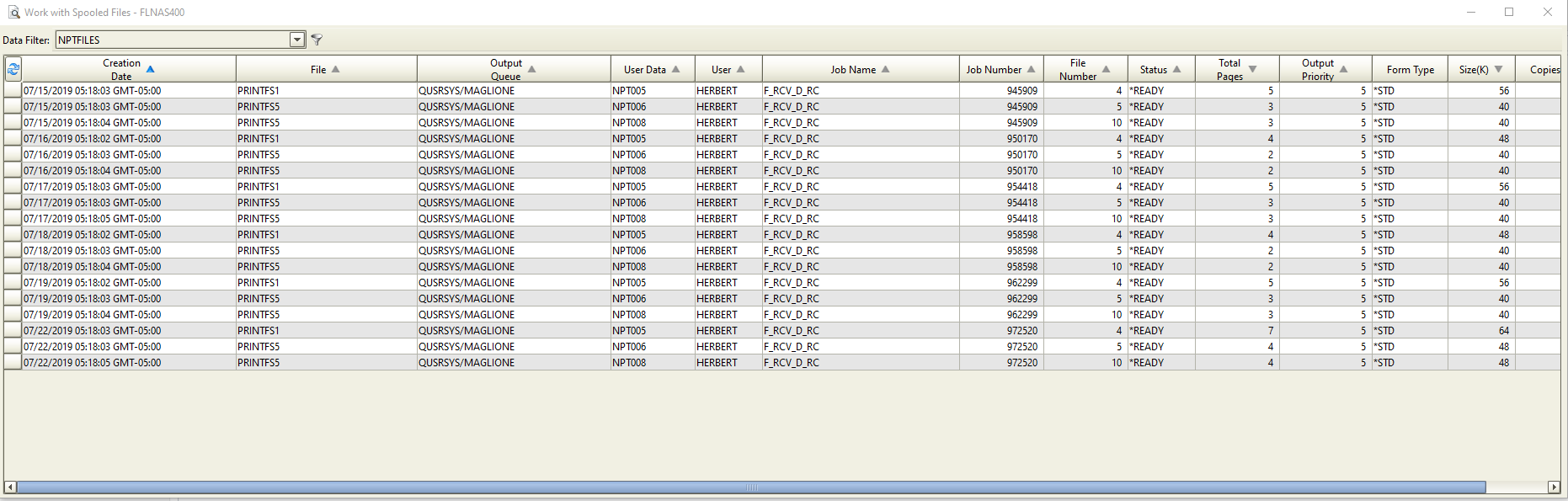
Task: Click job number 954418 in NPT008 row
Action: [1022, 218]
